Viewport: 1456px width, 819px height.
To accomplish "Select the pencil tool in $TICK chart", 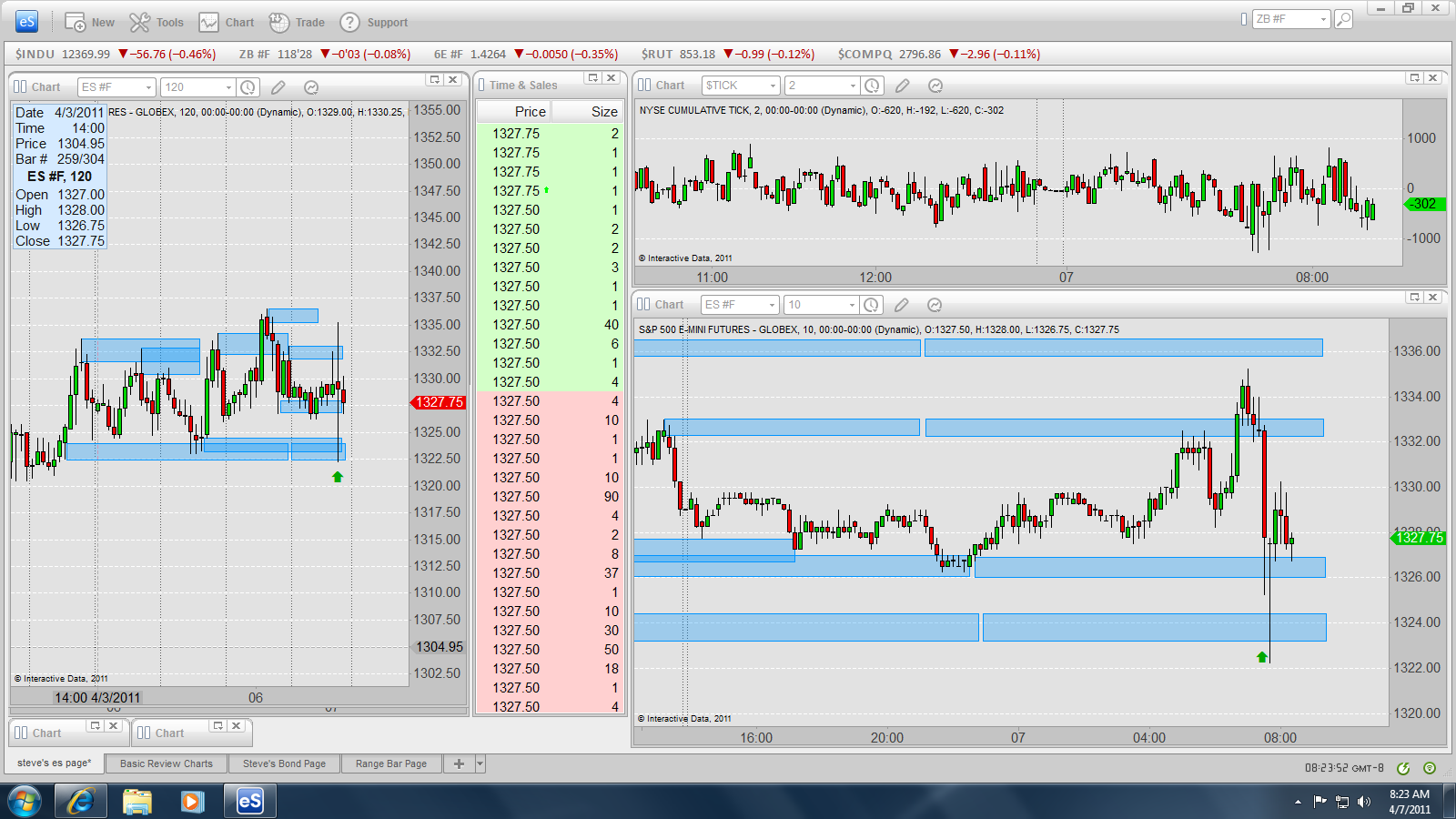I will coord(903,86).
